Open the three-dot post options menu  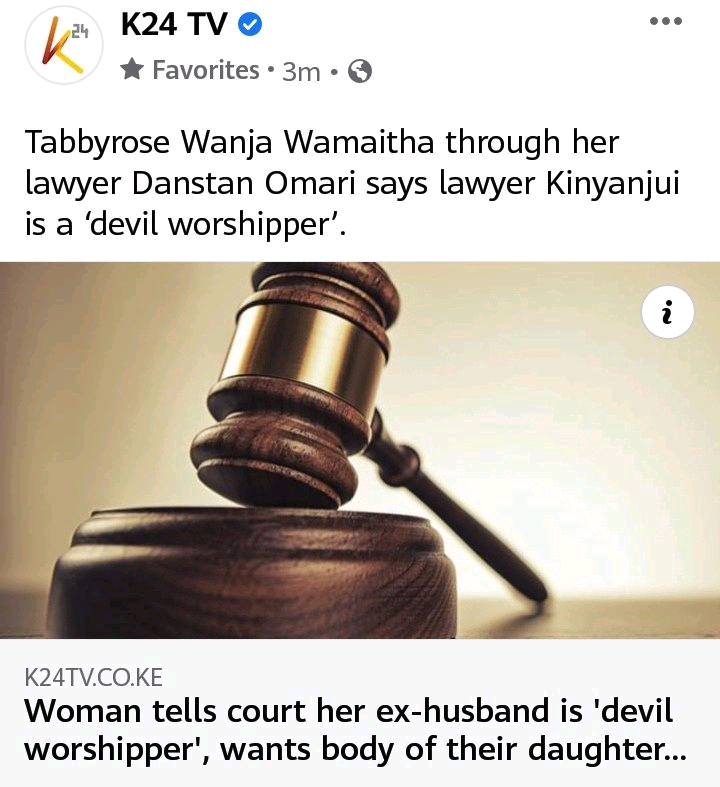pos(665,21)
